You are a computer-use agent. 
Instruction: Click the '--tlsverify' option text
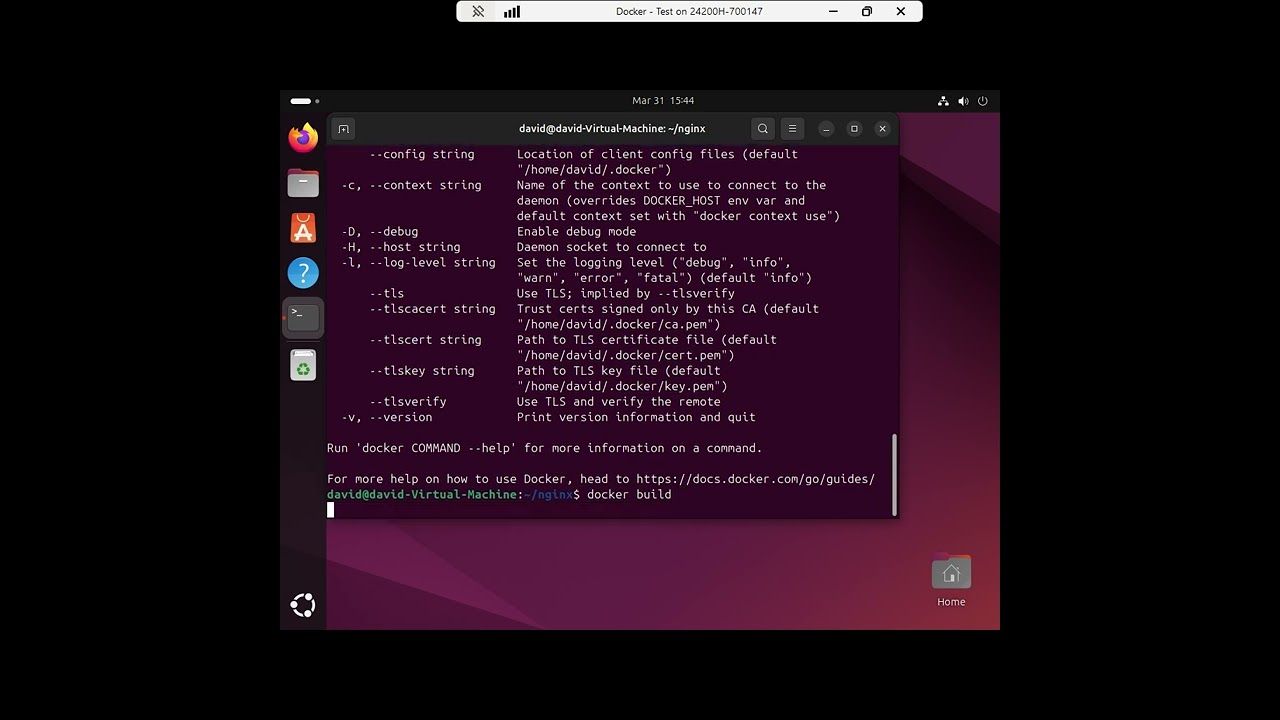(x=408, y=402)
